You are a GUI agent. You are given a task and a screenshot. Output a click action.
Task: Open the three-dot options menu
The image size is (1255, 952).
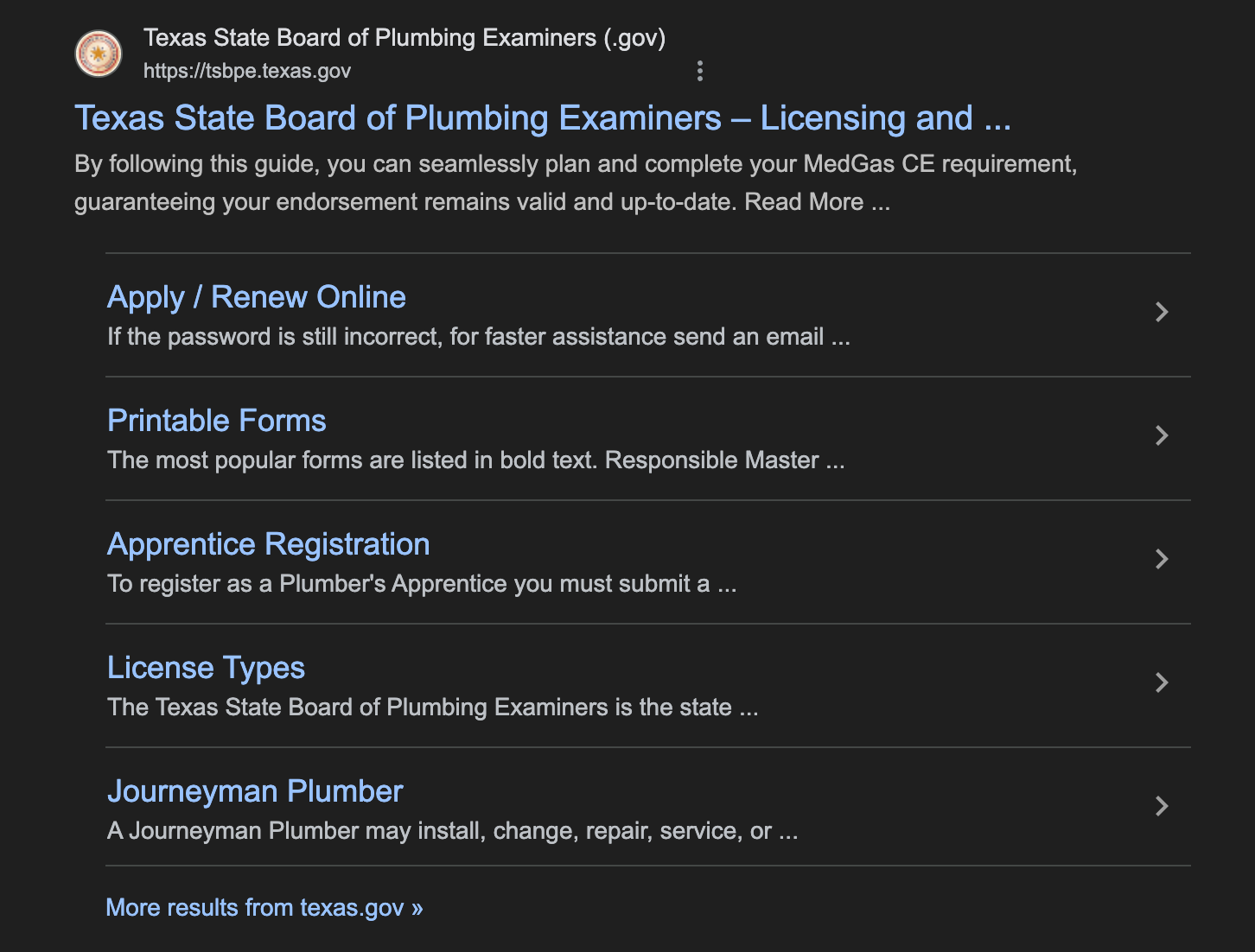click(x=700, y=71)
